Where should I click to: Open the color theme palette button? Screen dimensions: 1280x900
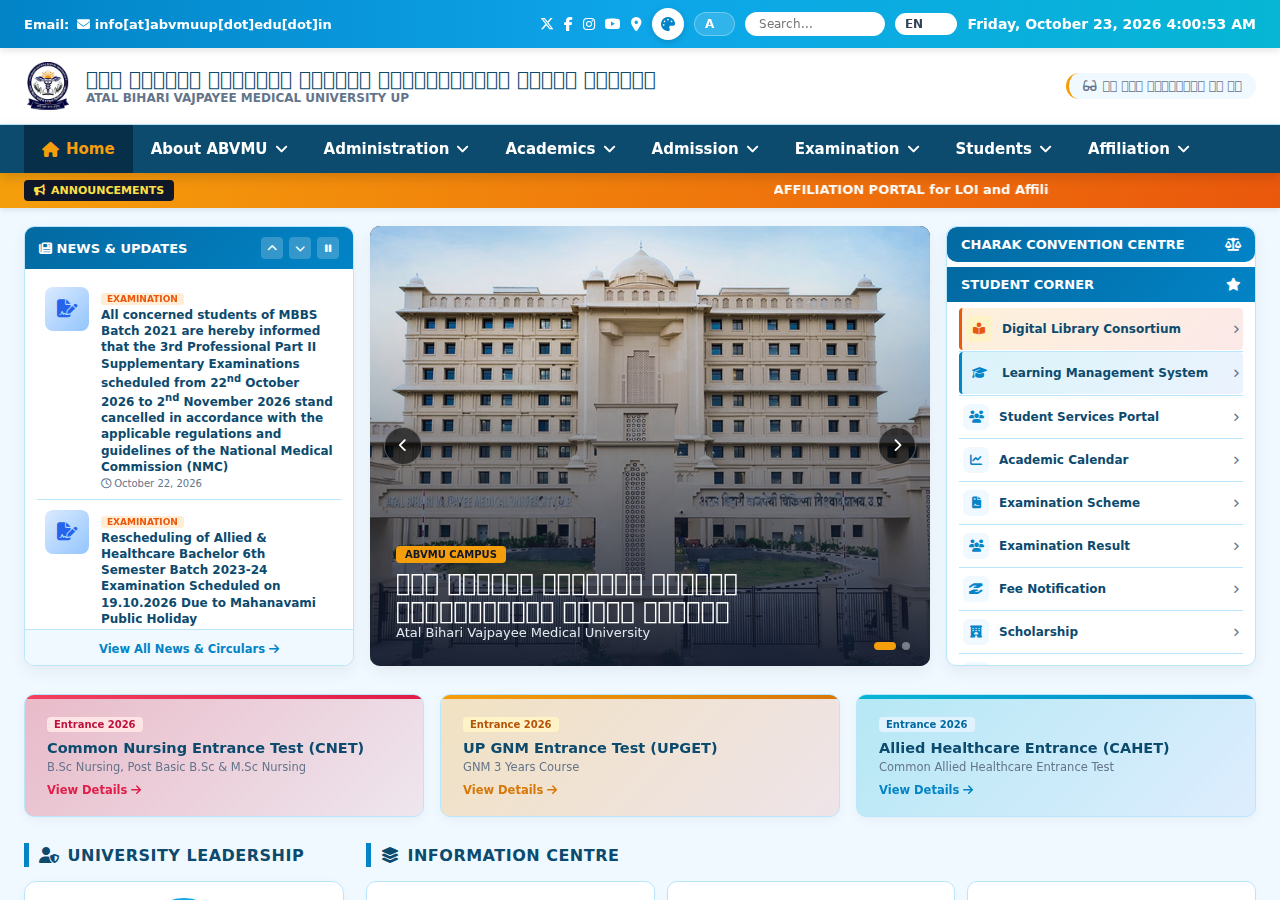point(668,24)
